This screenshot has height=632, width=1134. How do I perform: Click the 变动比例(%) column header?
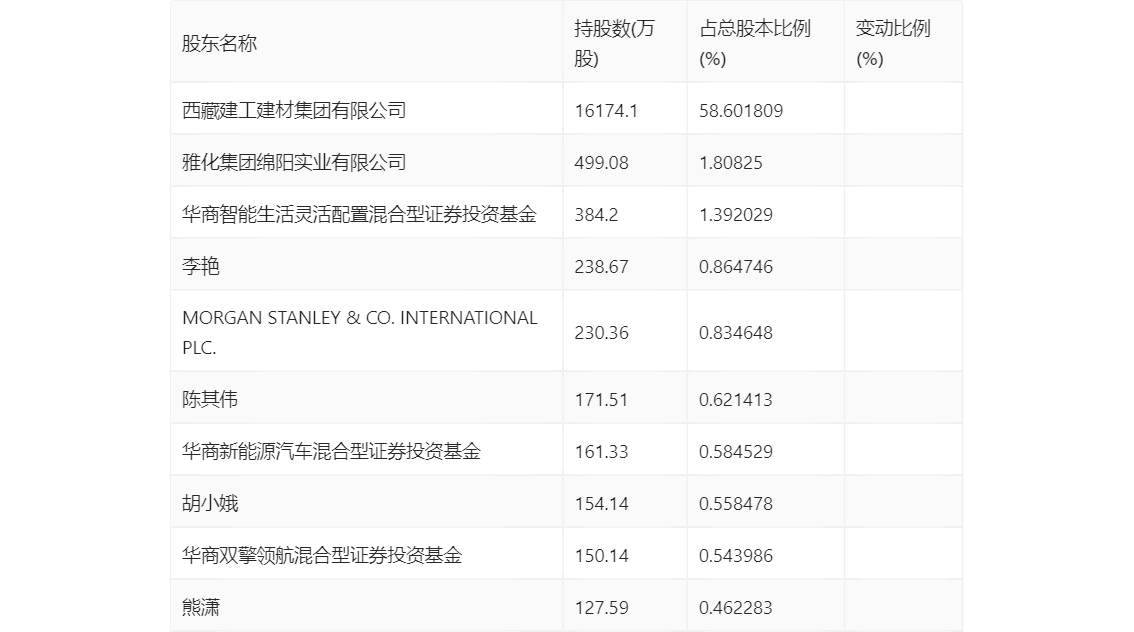893,43
